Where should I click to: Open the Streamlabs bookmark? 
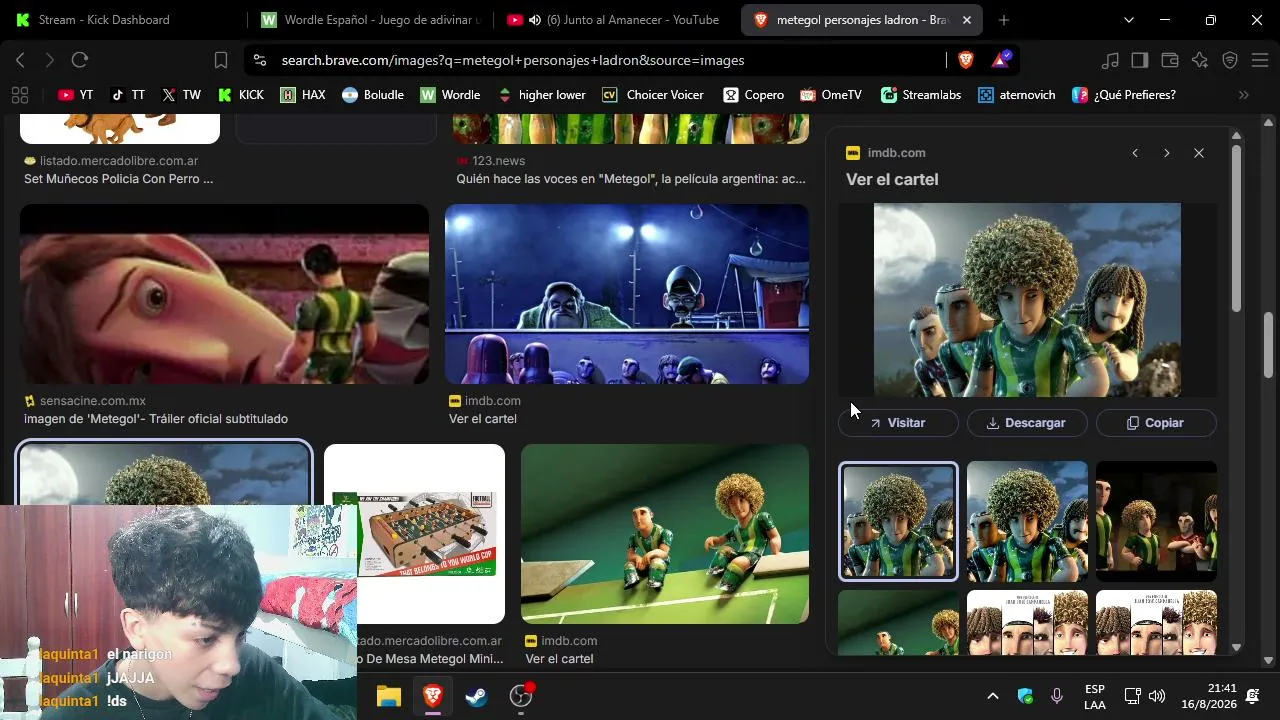[921, 95]
